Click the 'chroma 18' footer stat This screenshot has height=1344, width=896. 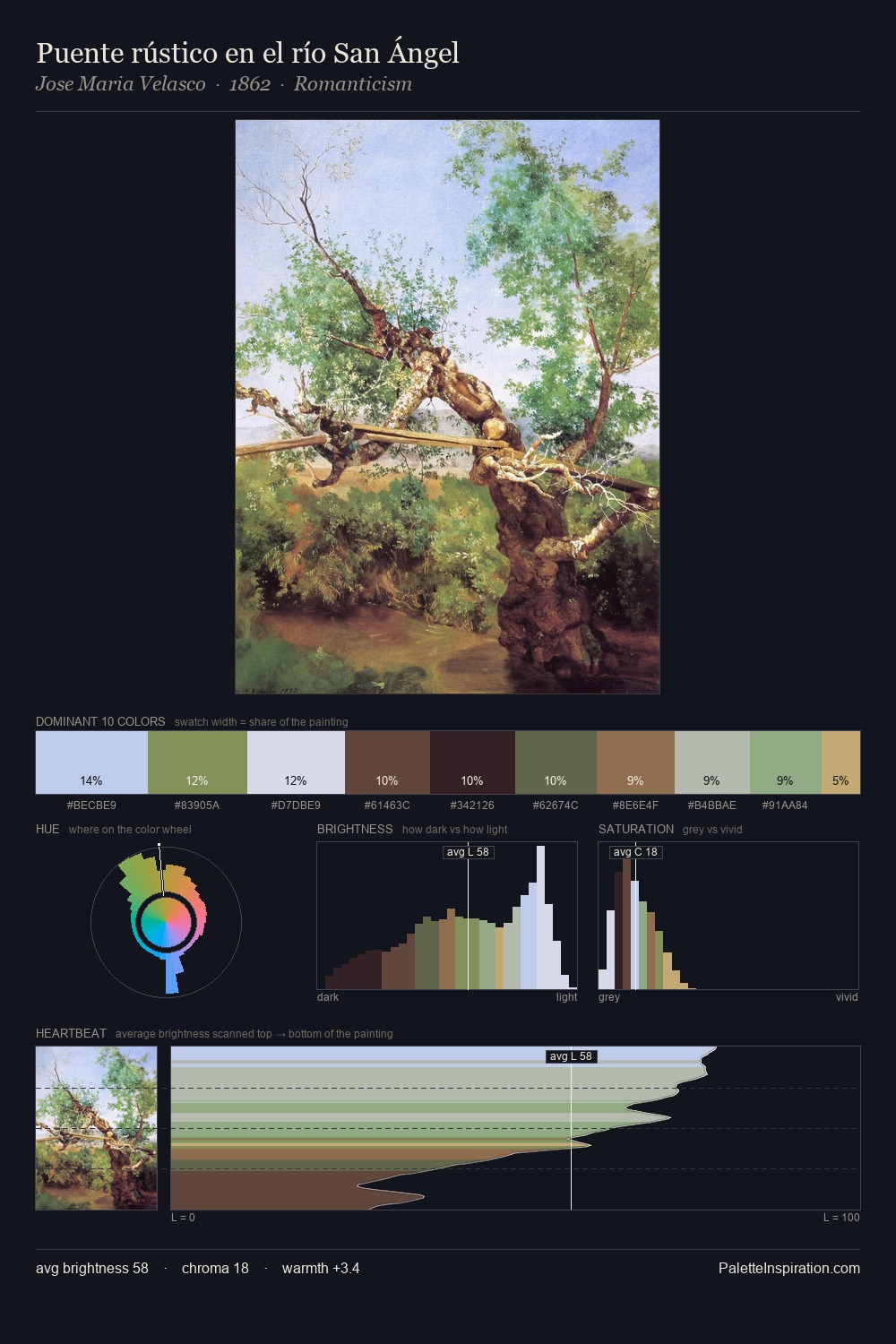pyautogui.click(x=215, y=1268)
